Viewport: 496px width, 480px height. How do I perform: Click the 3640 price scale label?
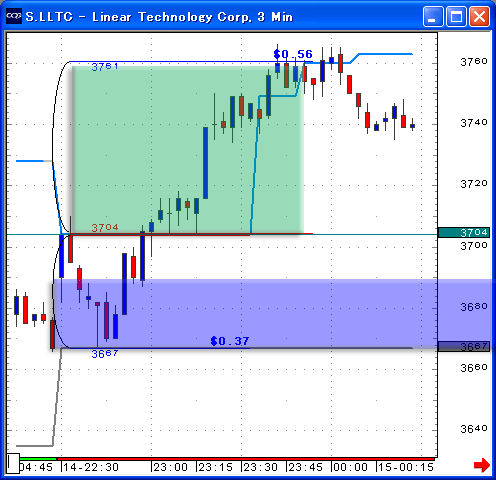(474, 429)
